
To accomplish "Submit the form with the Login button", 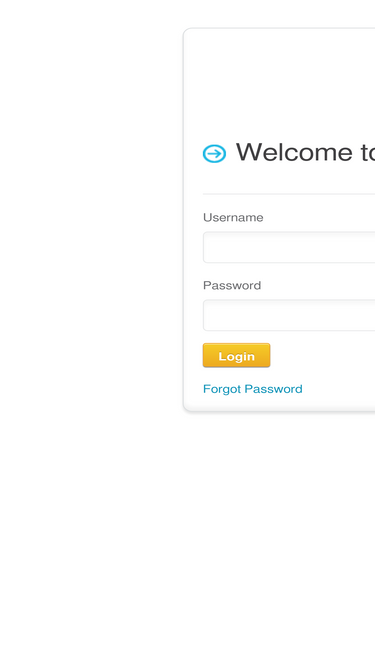I will click(x=236, y=355).
